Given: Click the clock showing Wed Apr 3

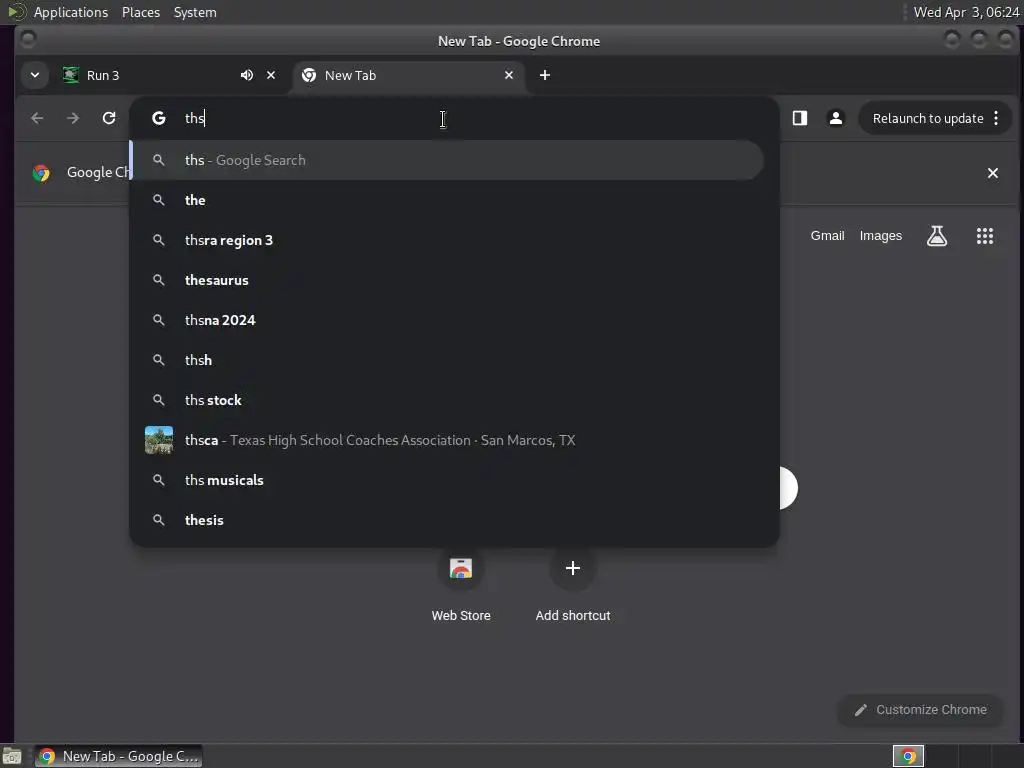Looking at the screenshot, I should pyautogui.click(x=966, y=12).
